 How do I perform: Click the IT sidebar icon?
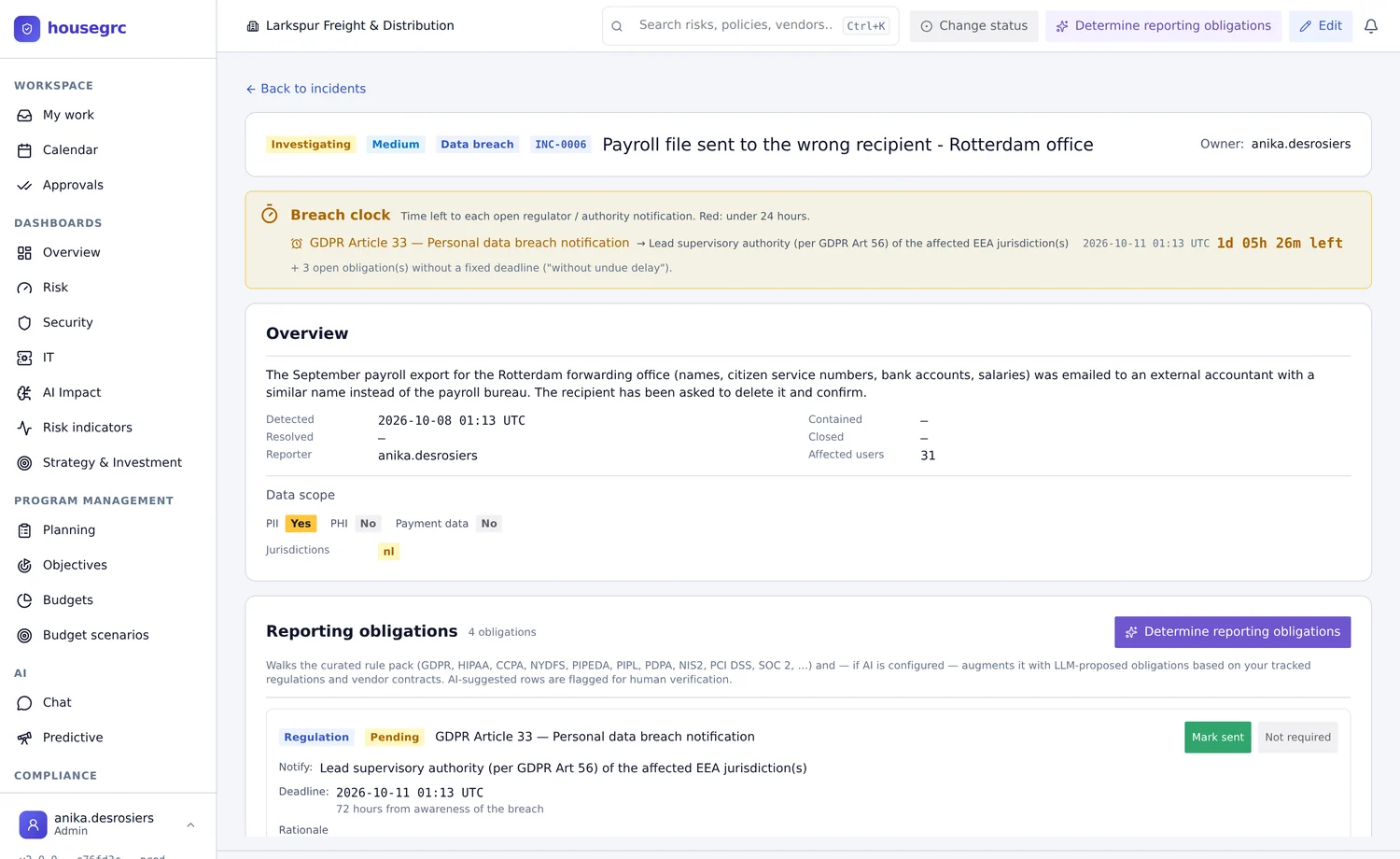(x=24, y=358)
